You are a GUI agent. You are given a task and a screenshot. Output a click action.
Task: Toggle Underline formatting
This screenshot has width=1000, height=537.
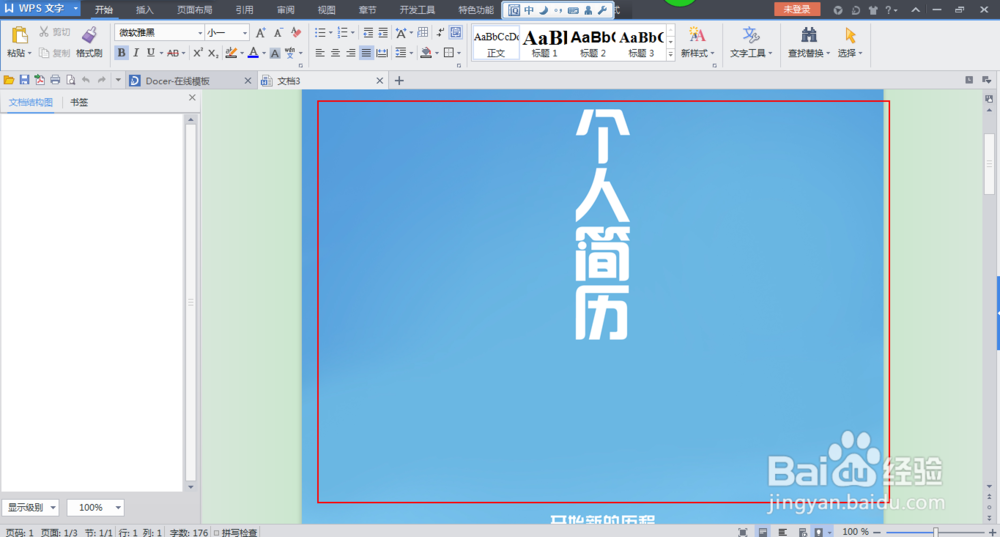point(151,53)
